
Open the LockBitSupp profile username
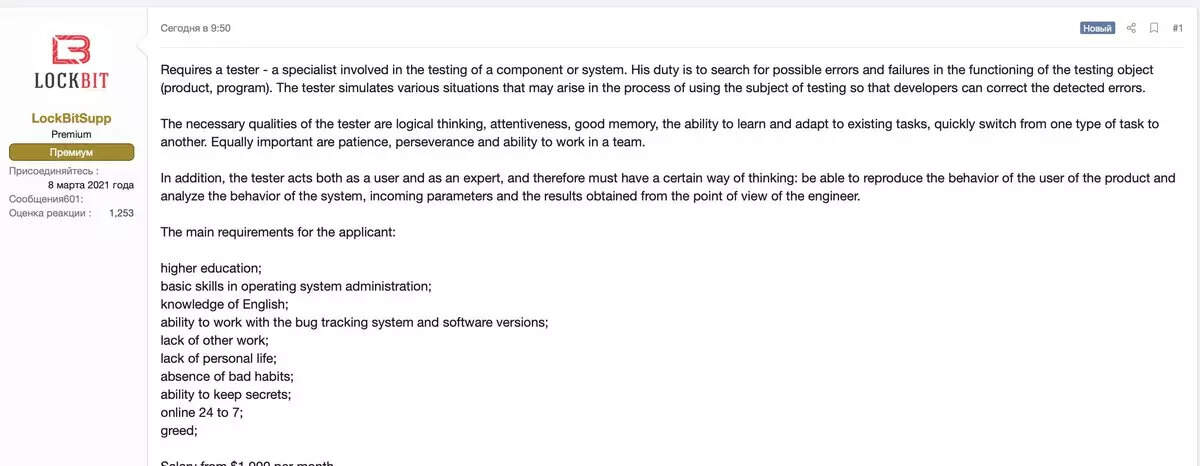(x=71, y=118)
